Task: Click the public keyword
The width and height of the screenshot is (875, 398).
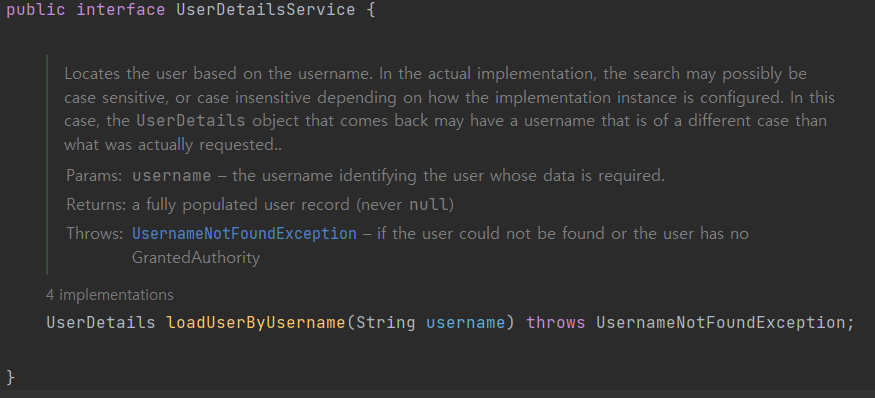Action: (x=36, y=10)
